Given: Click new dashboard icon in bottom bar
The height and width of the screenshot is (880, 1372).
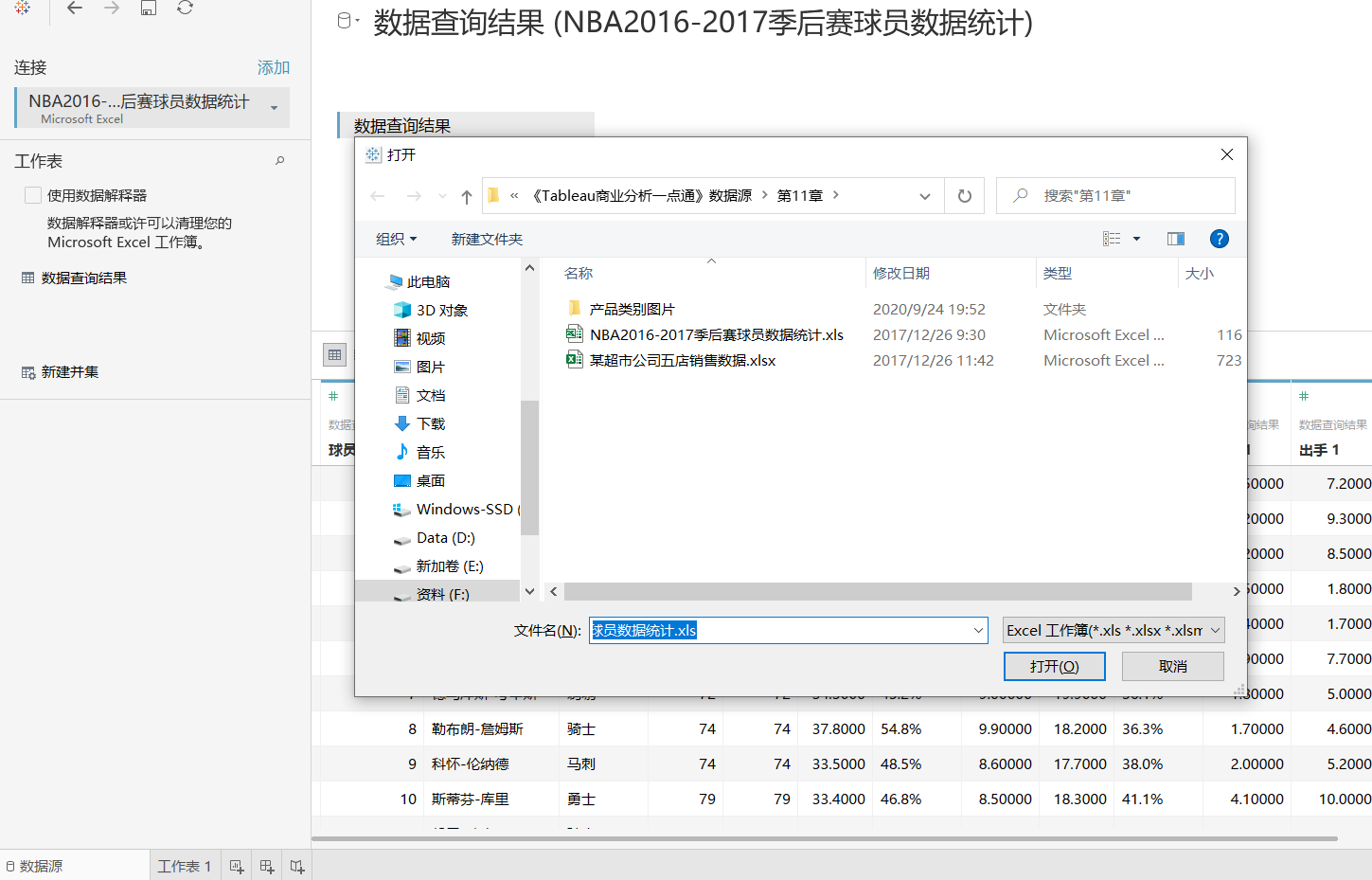Looking at the screenshot, I should pos(267,866).
